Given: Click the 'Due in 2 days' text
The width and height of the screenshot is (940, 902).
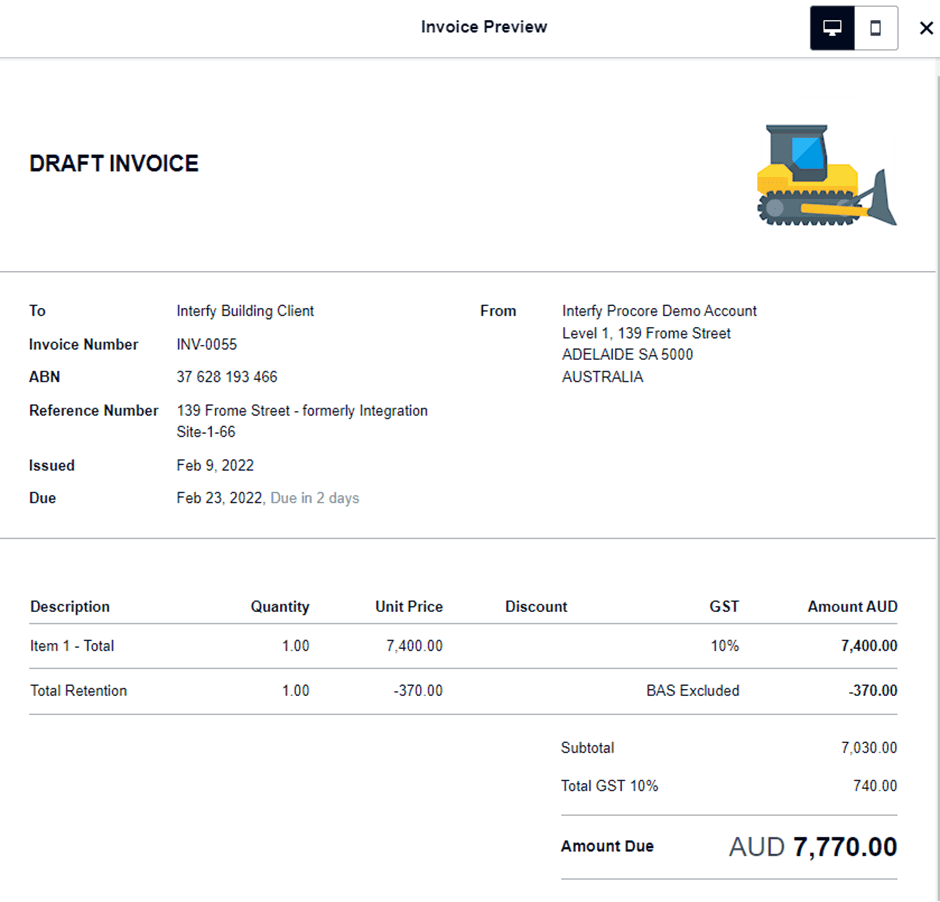Looking at the screenshot, I should (x=314, y=498).
